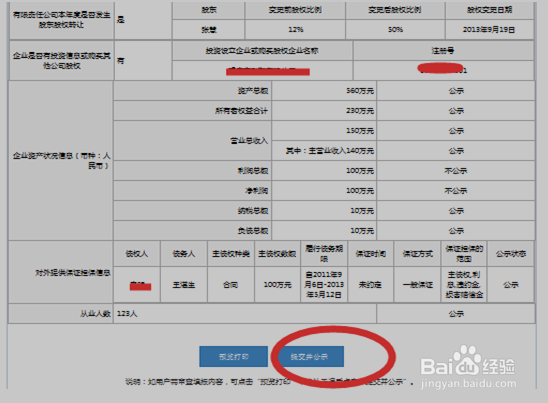Select the 150万元 total revenue value

pyautogui.click(x=360, y=131)
